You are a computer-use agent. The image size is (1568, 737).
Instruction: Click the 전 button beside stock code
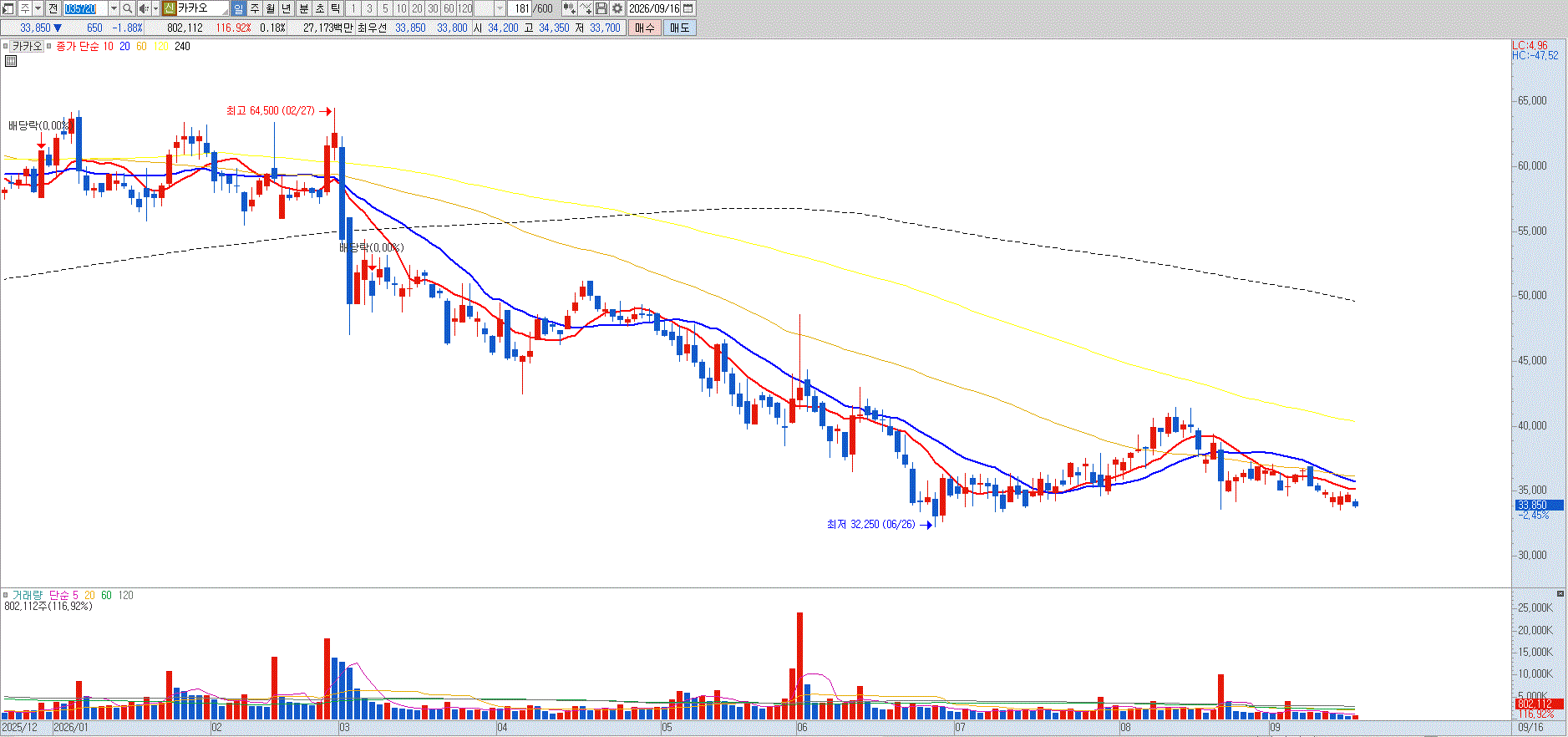pos(53,8)
